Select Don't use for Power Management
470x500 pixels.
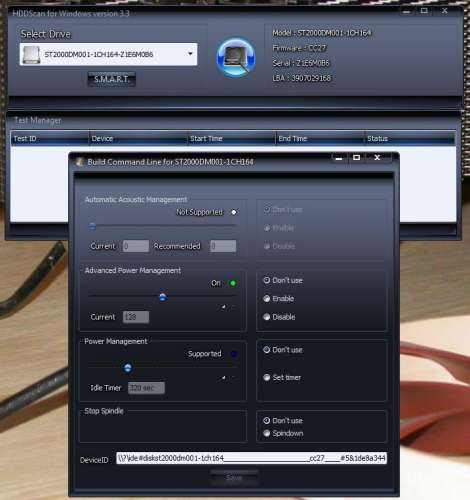click(283, 350)
